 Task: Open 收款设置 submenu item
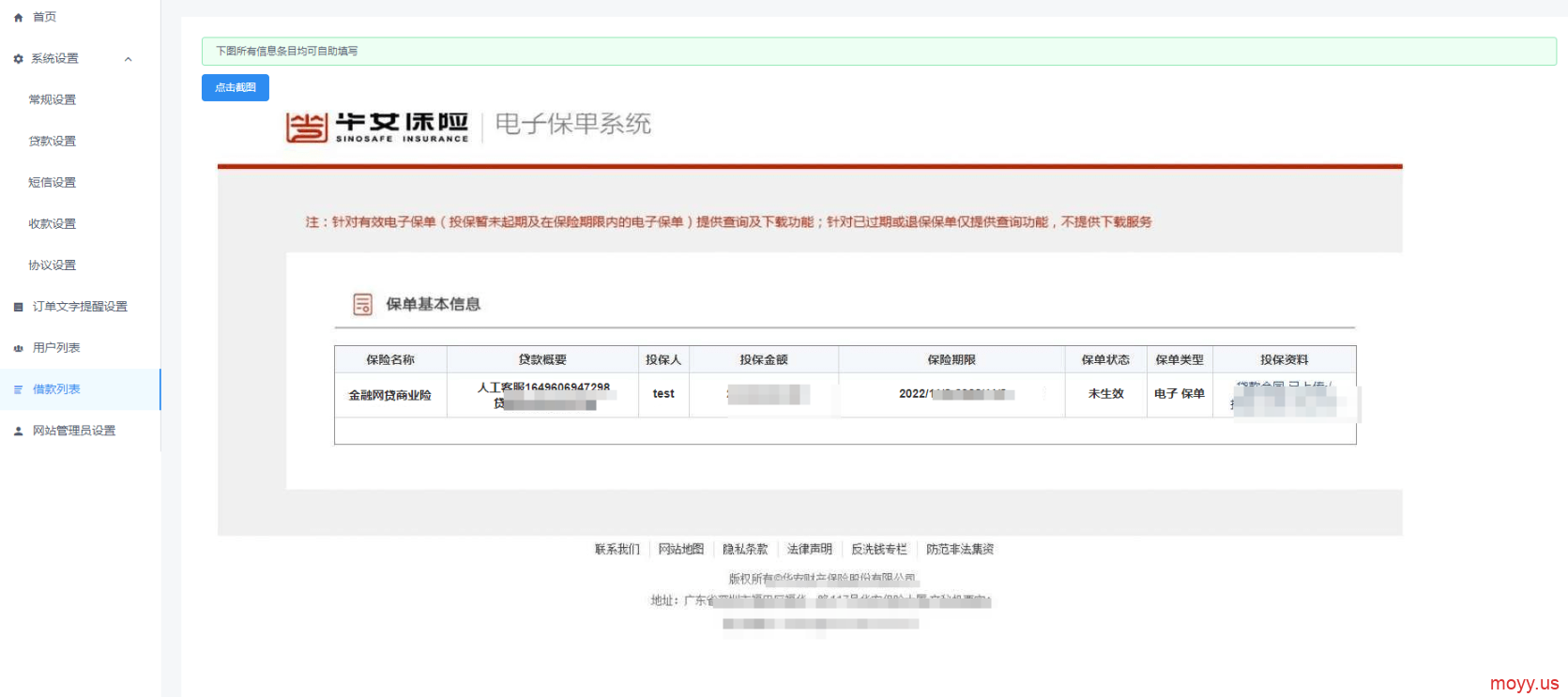click(52, 223)
